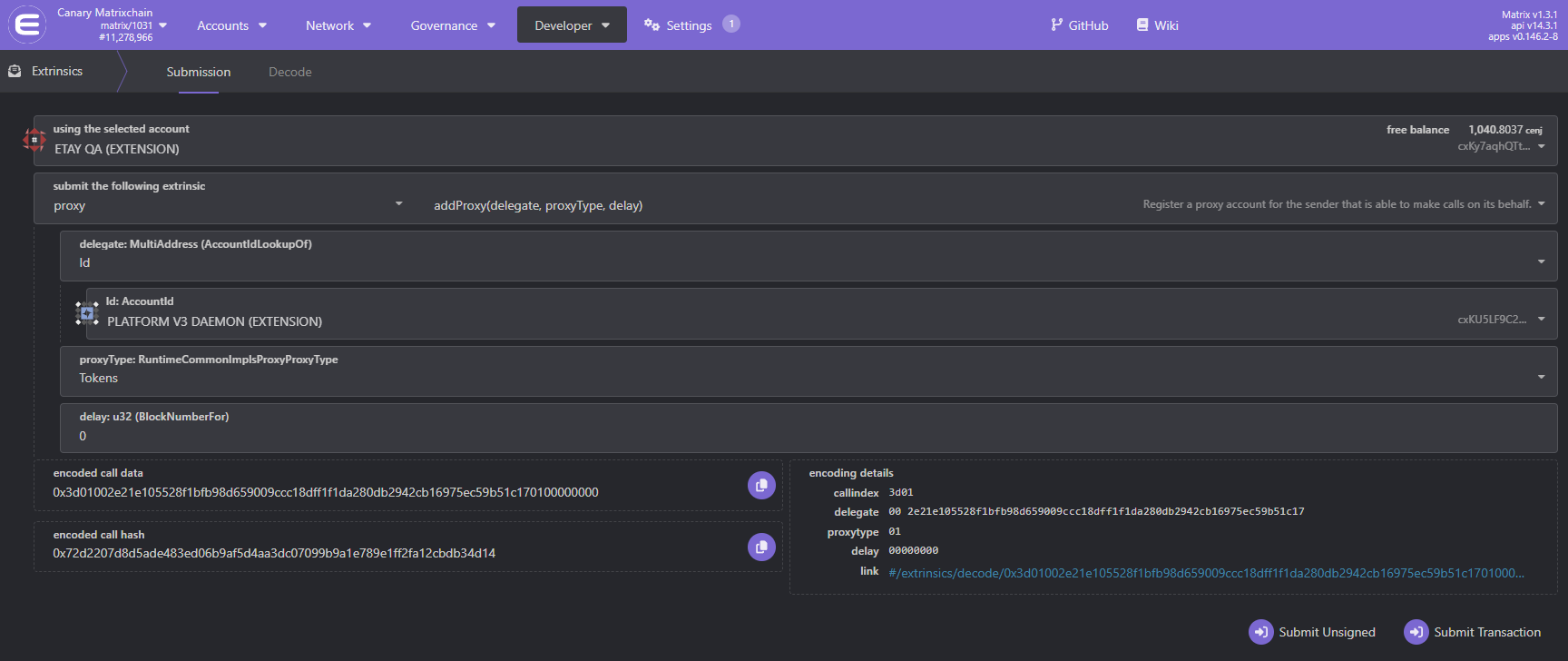This screenshot has width=1568, height=661.
Task: Click the PLATFORM V3 DAEMON identicon
Action: 87,313
